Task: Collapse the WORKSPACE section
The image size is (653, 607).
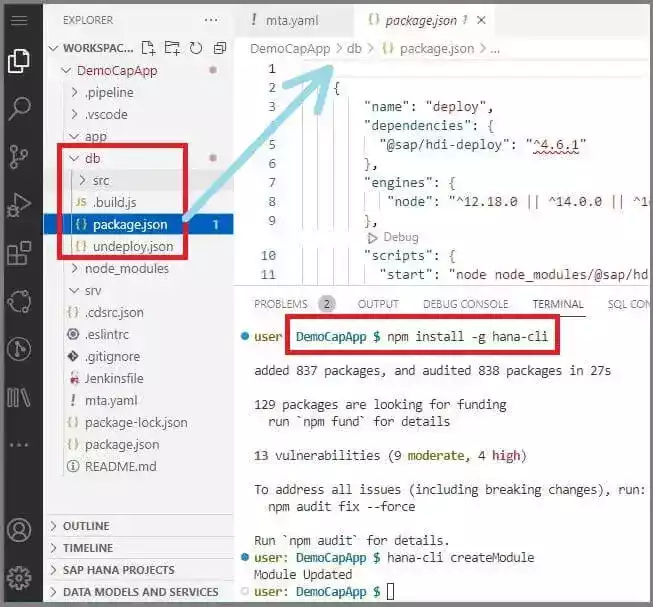Action: (53, 48)
